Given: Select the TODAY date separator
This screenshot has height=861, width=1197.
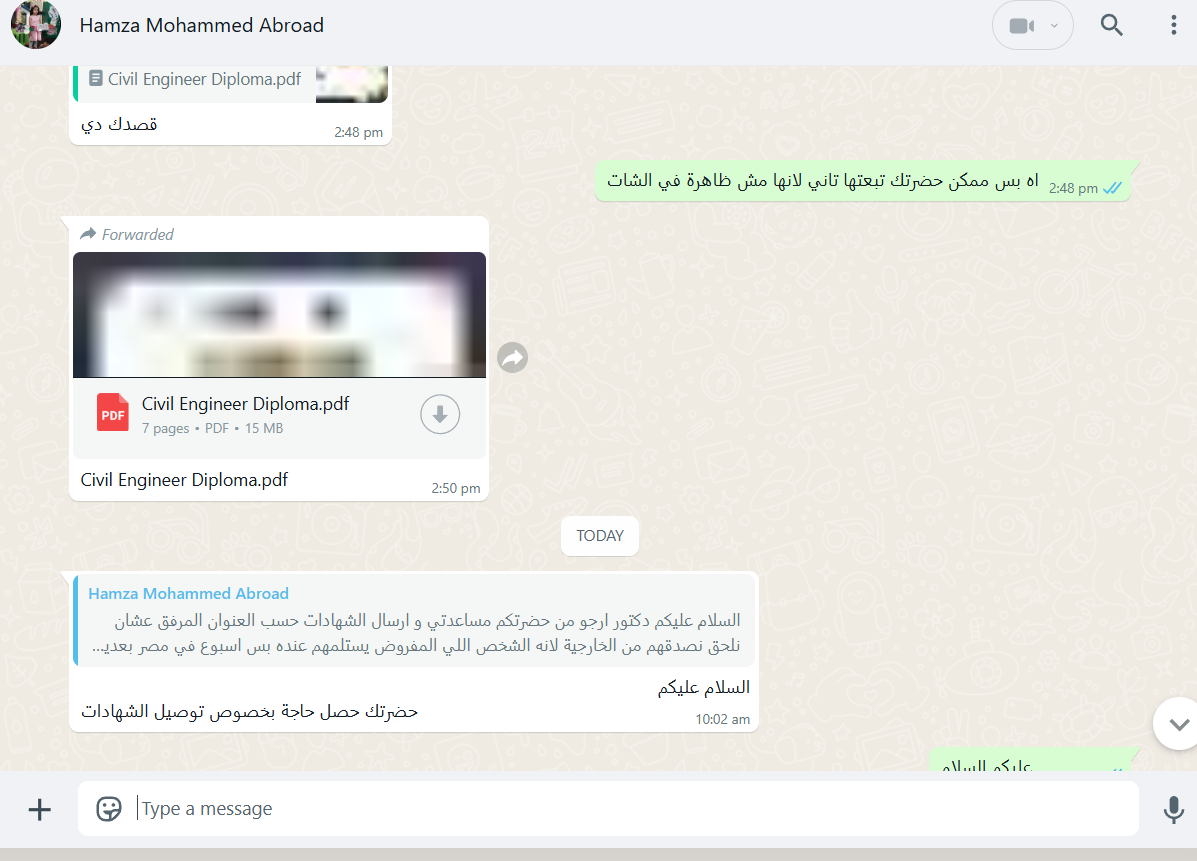Looking at the screenshot, I should click(x=600, y=536).
